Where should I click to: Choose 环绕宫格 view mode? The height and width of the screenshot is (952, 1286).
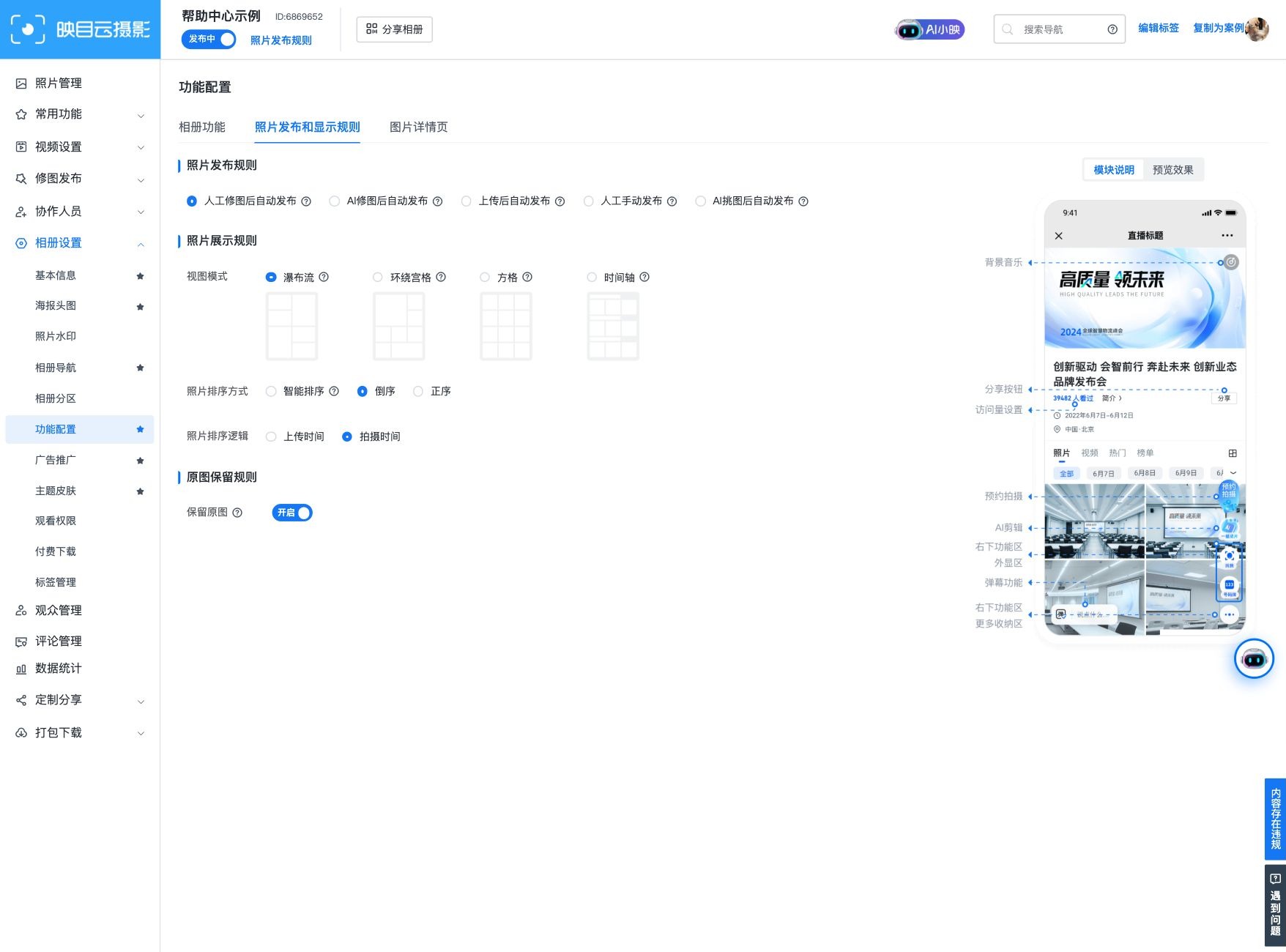click(378, 277)
